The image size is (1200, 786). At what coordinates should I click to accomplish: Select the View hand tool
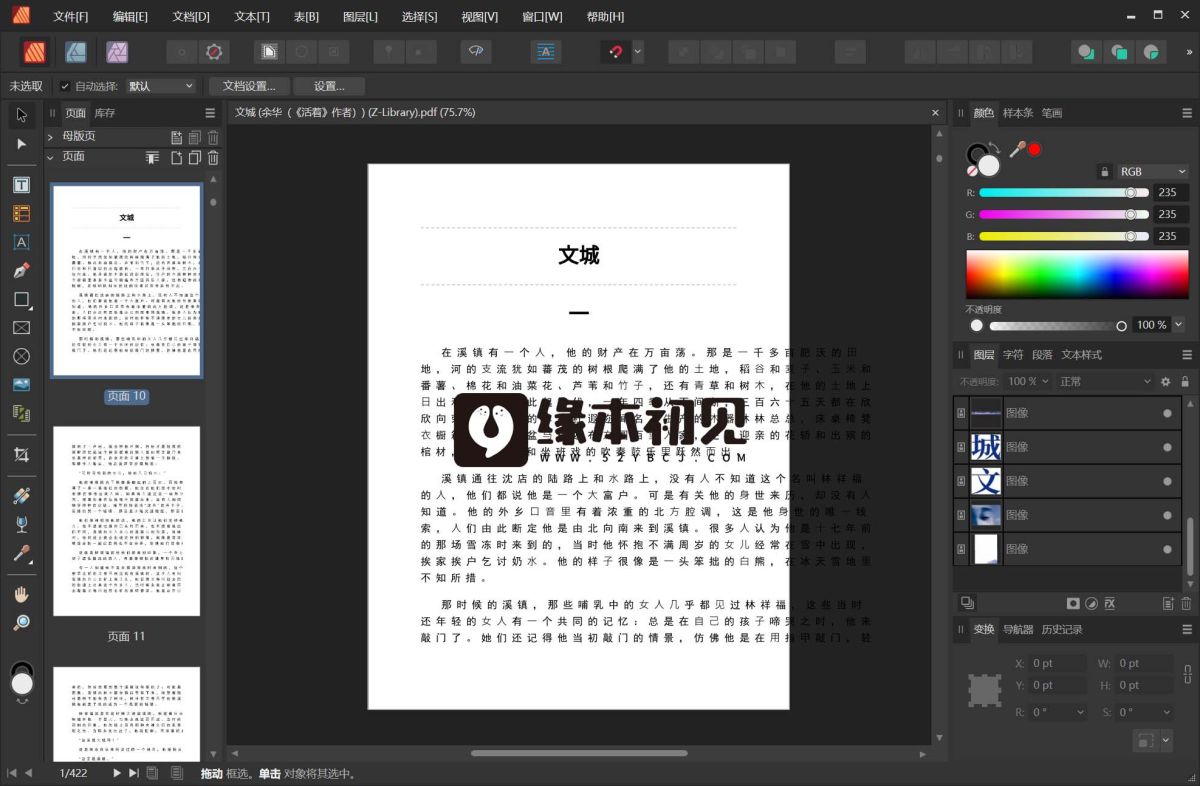22,594
